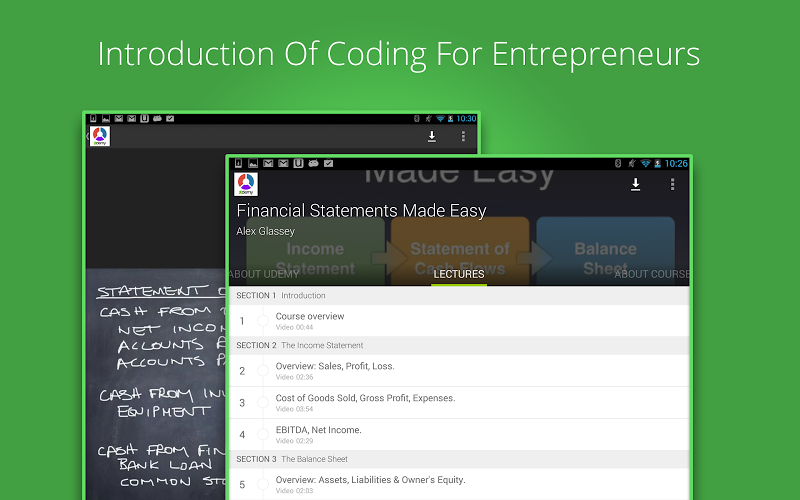This screenshot has width=800, height=500.
Task: Tap the course title Financial Statements Made Easy
Action: pos(361,211)
